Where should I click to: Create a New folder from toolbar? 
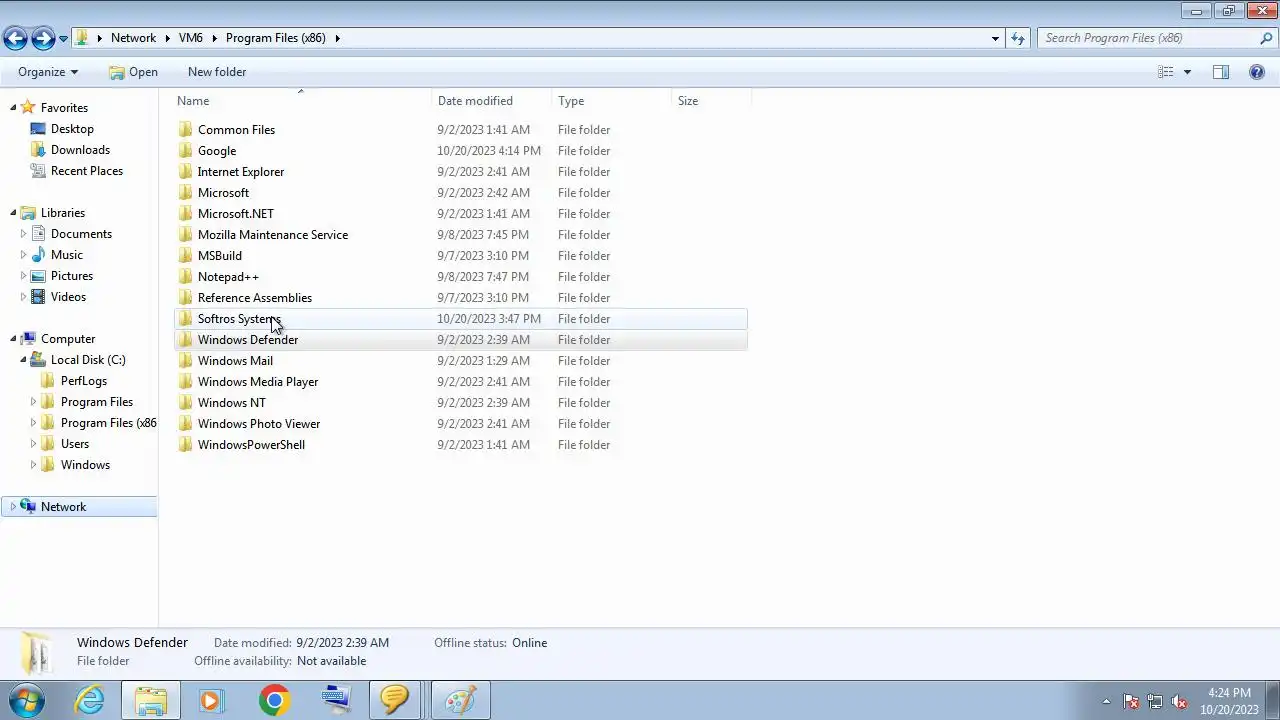tap(217, 72)
